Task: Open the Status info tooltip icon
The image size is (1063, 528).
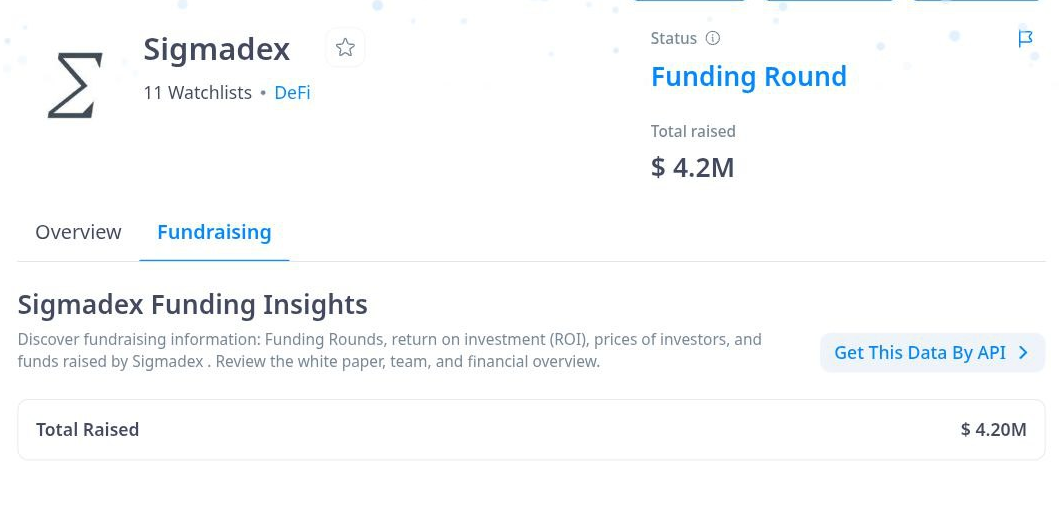Action: [x=713, y=39]
